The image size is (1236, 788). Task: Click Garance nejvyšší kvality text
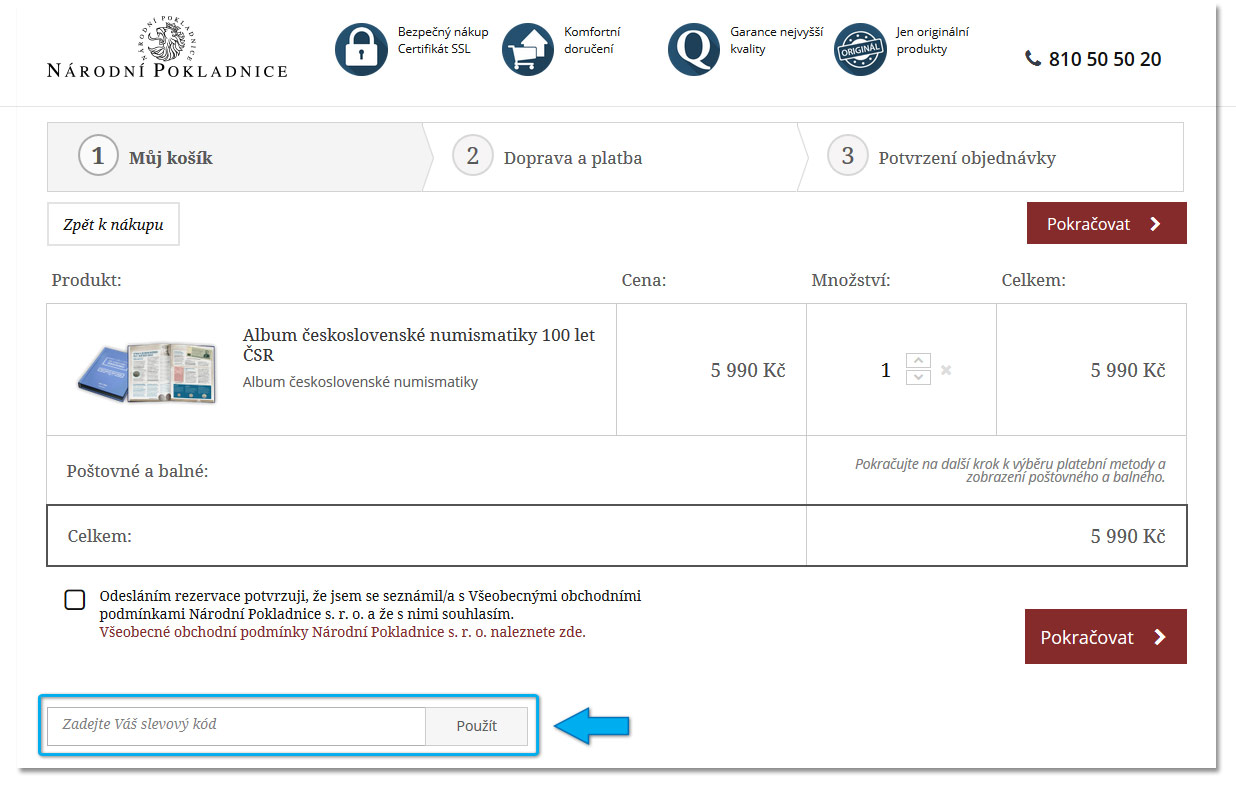point(776,40)
